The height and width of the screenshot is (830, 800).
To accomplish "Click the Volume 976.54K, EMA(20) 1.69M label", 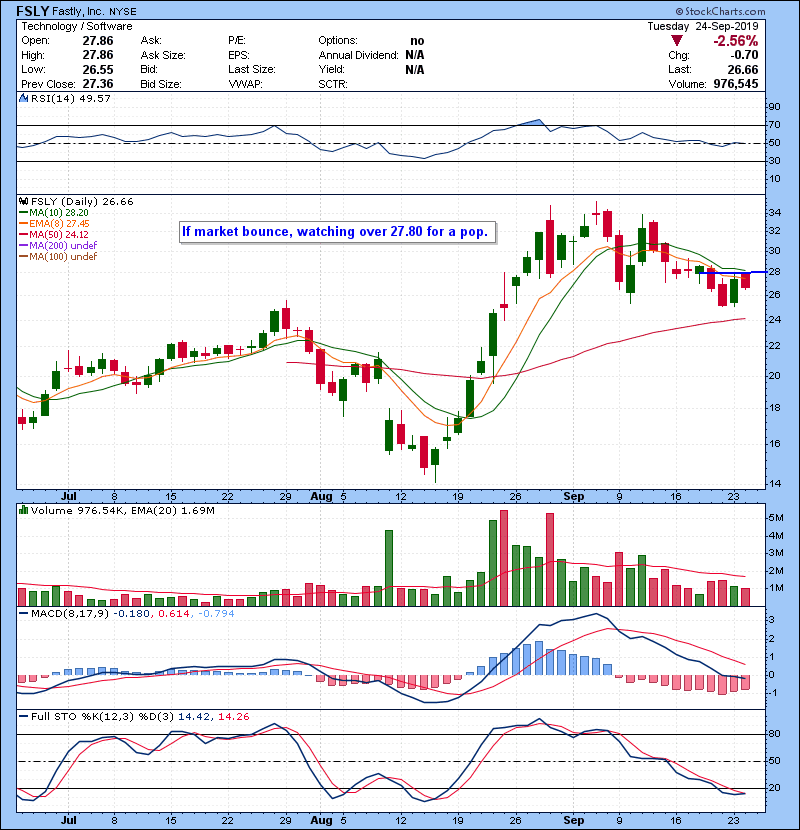I will pyautogui.click(x=123, y=510).
